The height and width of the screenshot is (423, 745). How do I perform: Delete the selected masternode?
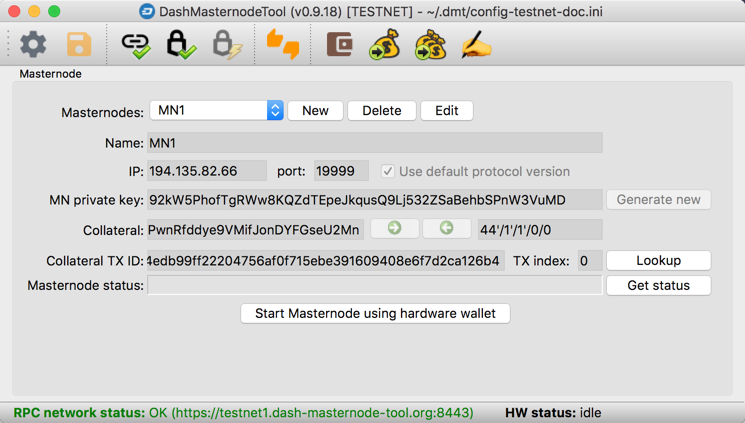tap(382, 111)
